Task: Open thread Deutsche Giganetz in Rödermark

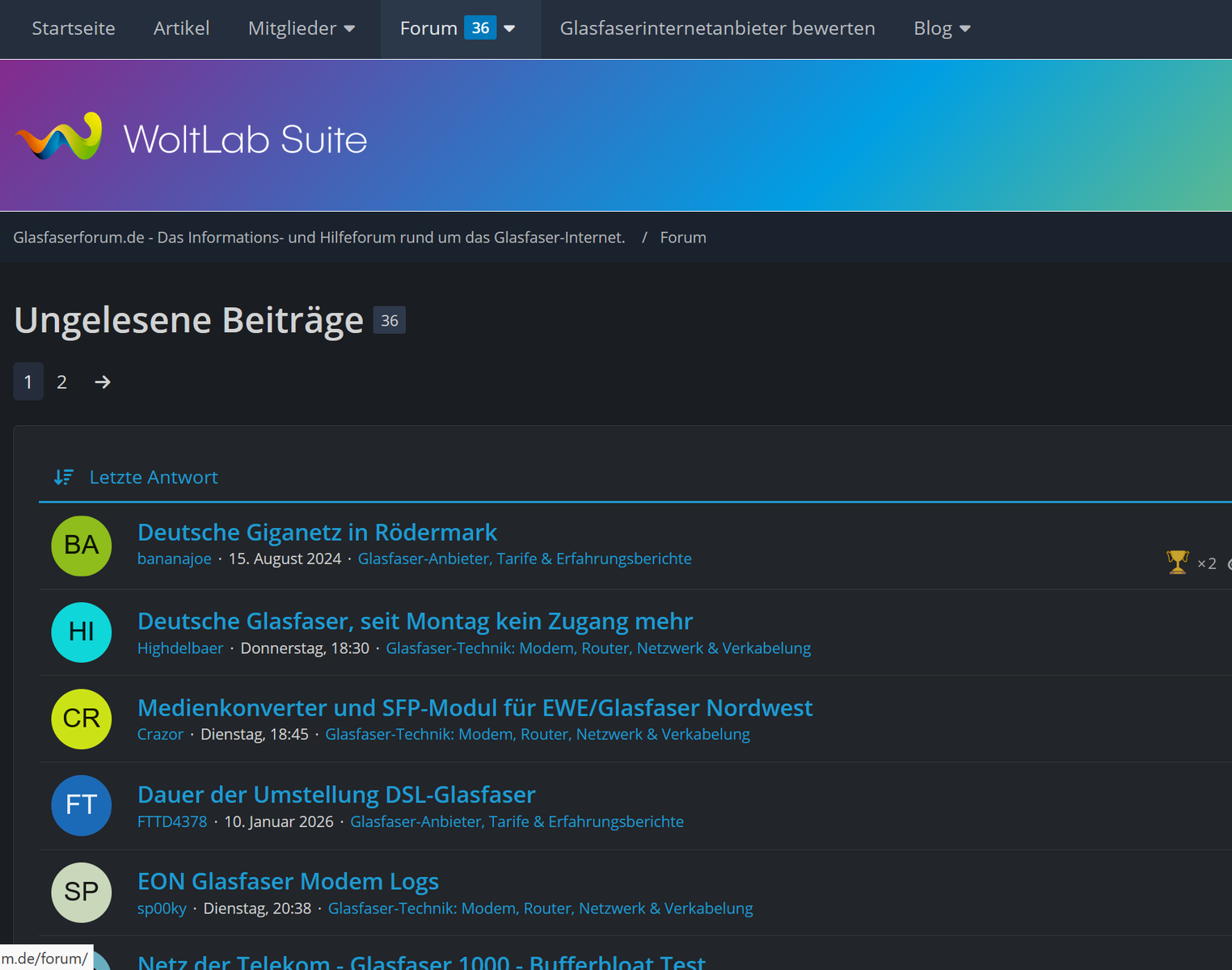Action: [x=317, y=532]
